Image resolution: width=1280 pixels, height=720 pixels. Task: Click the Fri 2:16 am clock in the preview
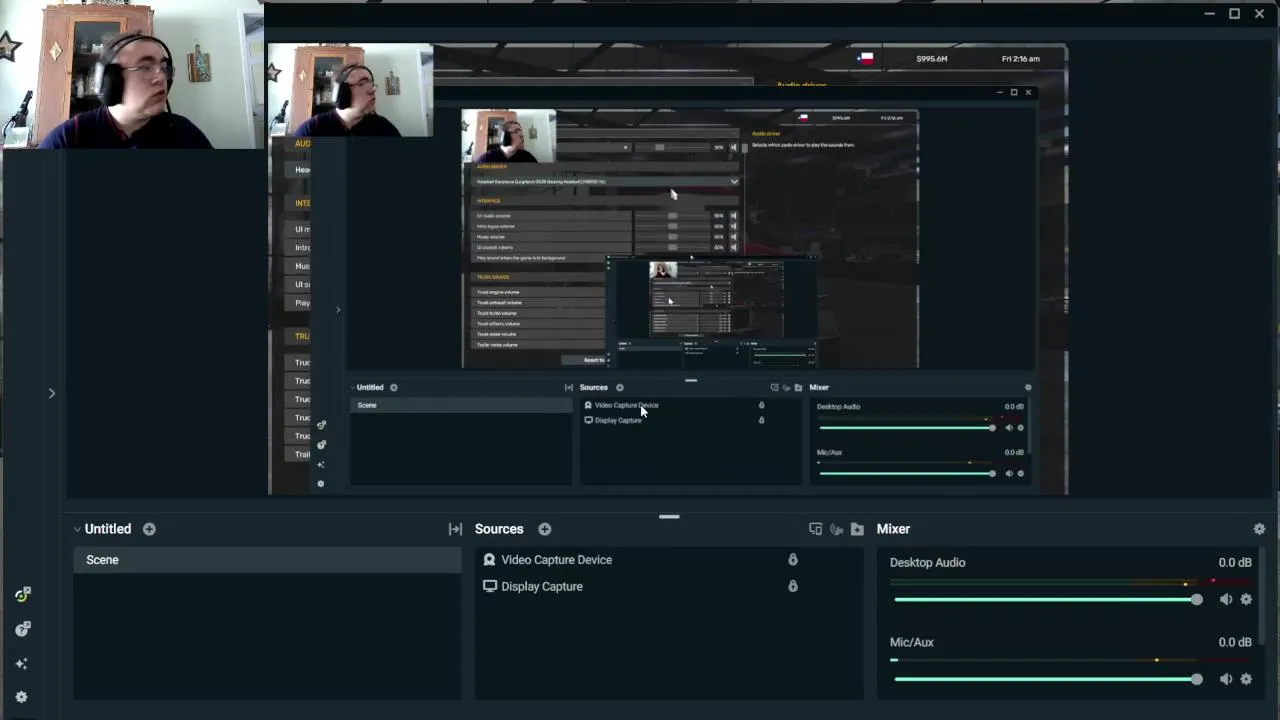[1020, 59]
